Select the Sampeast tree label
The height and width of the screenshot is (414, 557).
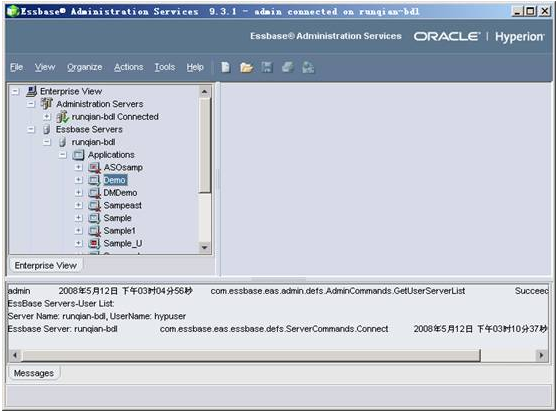pos(123,205)
